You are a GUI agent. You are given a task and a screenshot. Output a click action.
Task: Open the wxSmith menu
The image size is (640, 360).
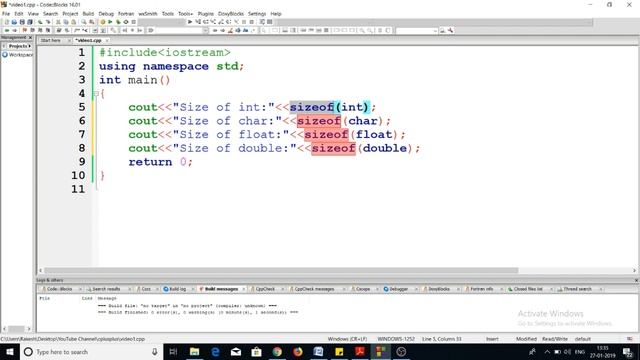coord(148,13)
